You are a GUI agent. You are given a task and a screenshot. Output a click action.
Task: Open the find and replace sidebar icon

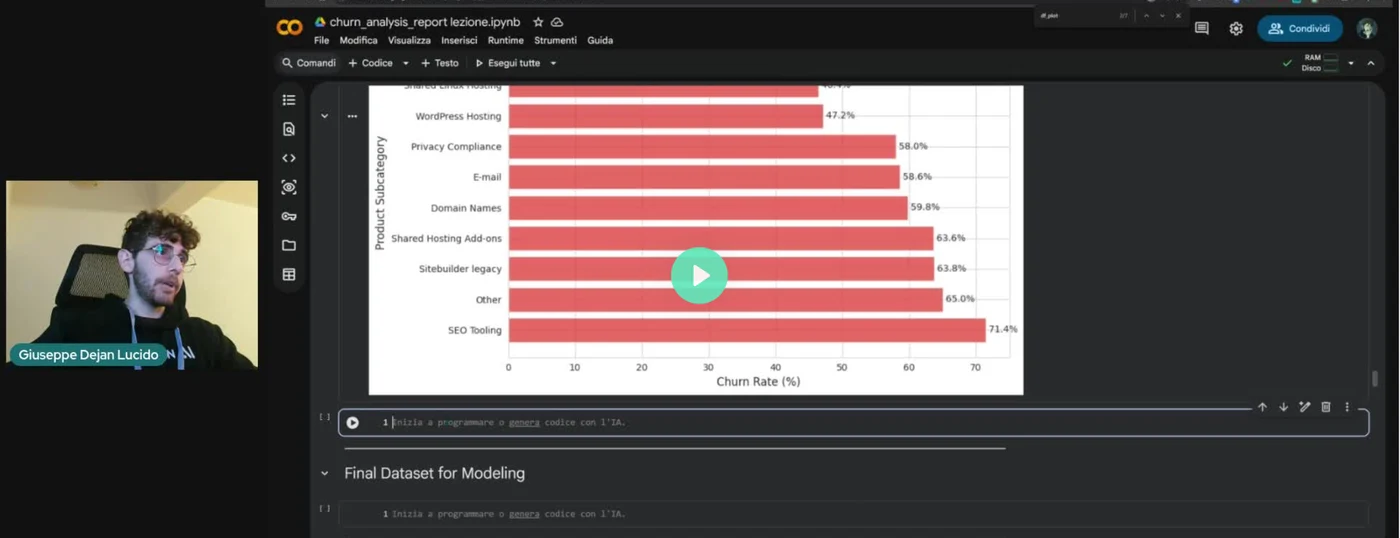(x=289, y=129)
